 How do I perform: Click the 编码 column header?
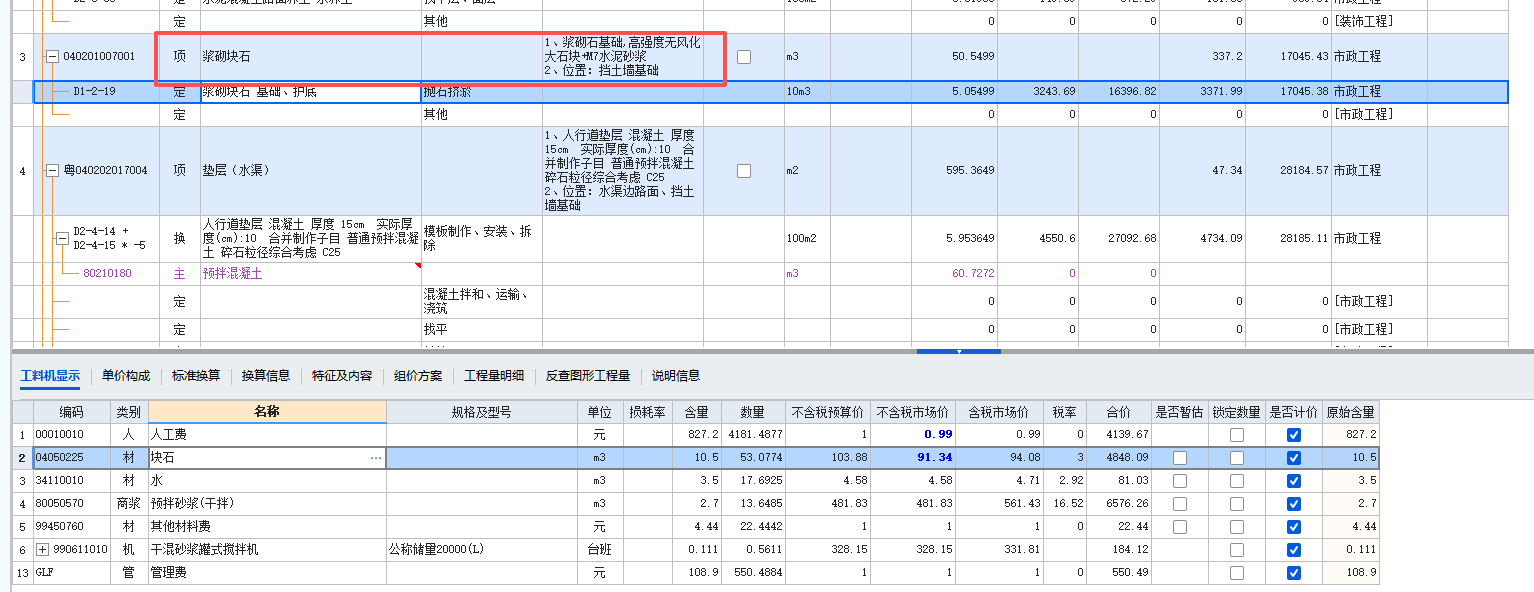[x=71, y=412]
